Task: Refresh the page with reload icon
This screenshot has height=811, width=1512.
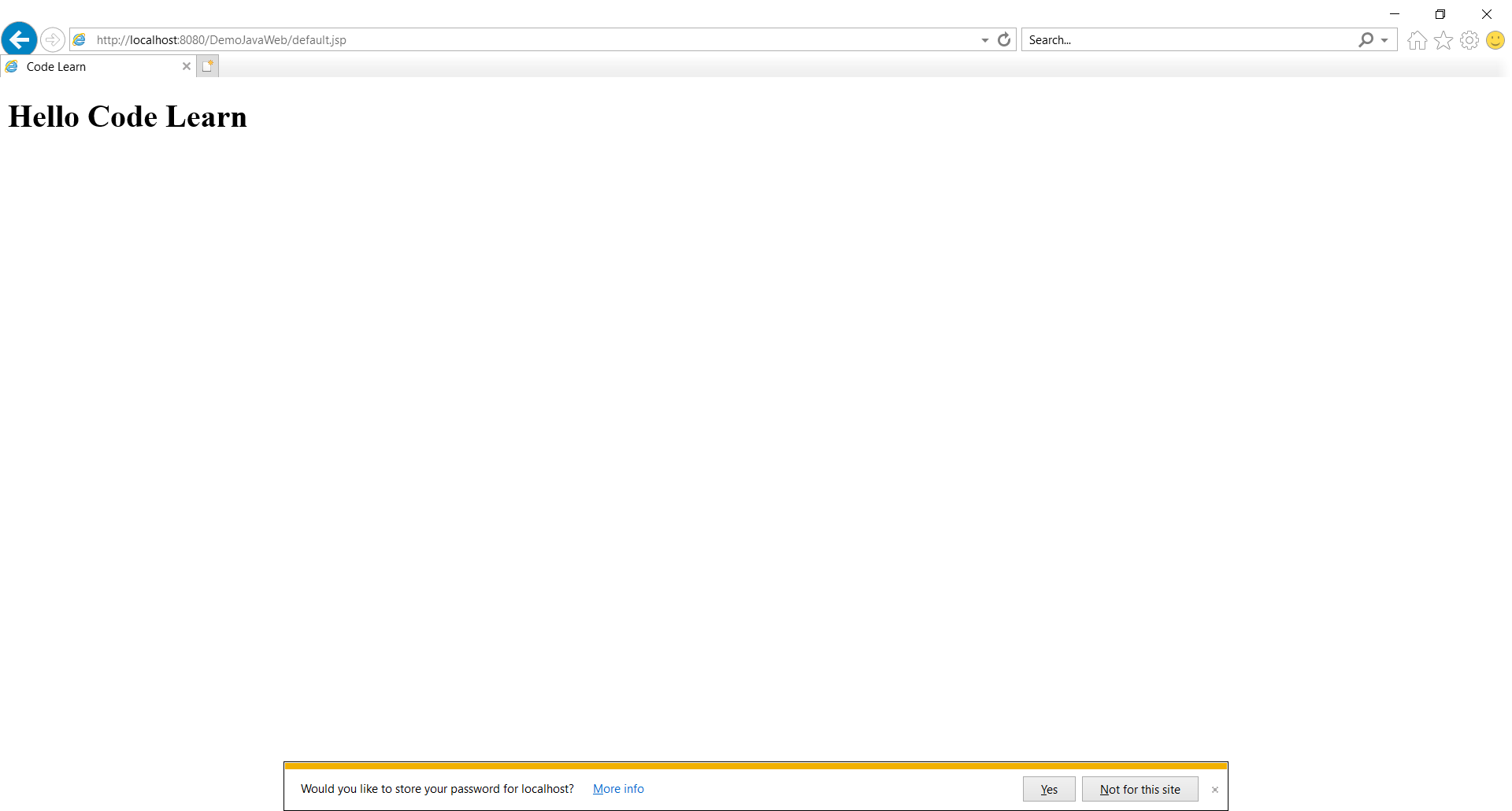Action: (1004, 39)
